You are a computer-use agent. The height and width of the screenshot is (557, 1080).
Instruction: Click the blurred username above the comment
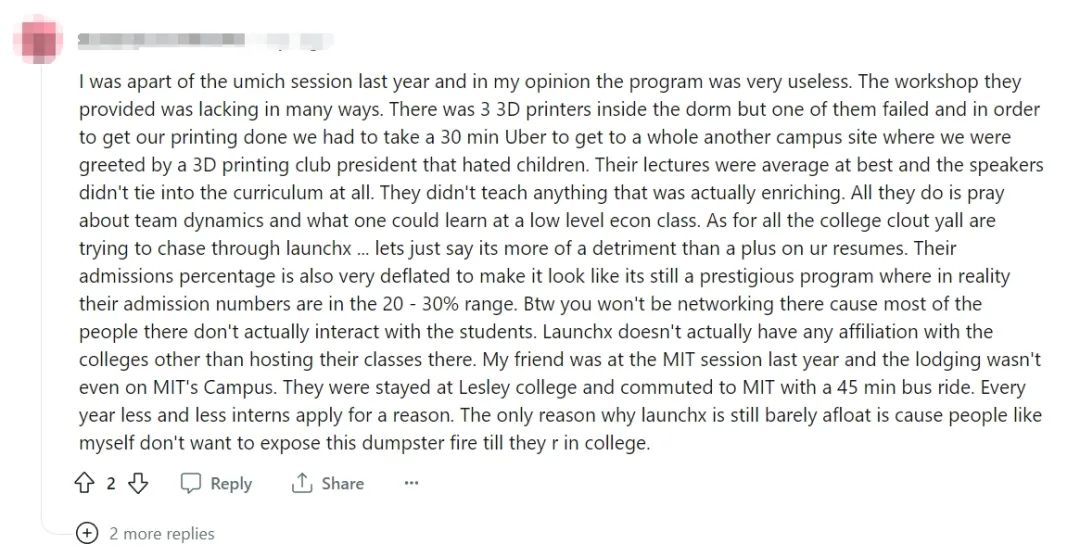[161, 41]
